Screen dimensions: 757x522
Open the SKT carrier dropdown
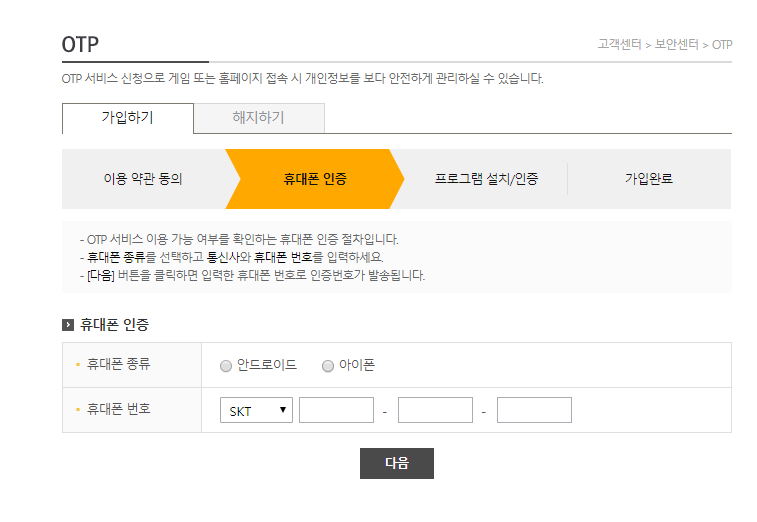coord(256,410)
